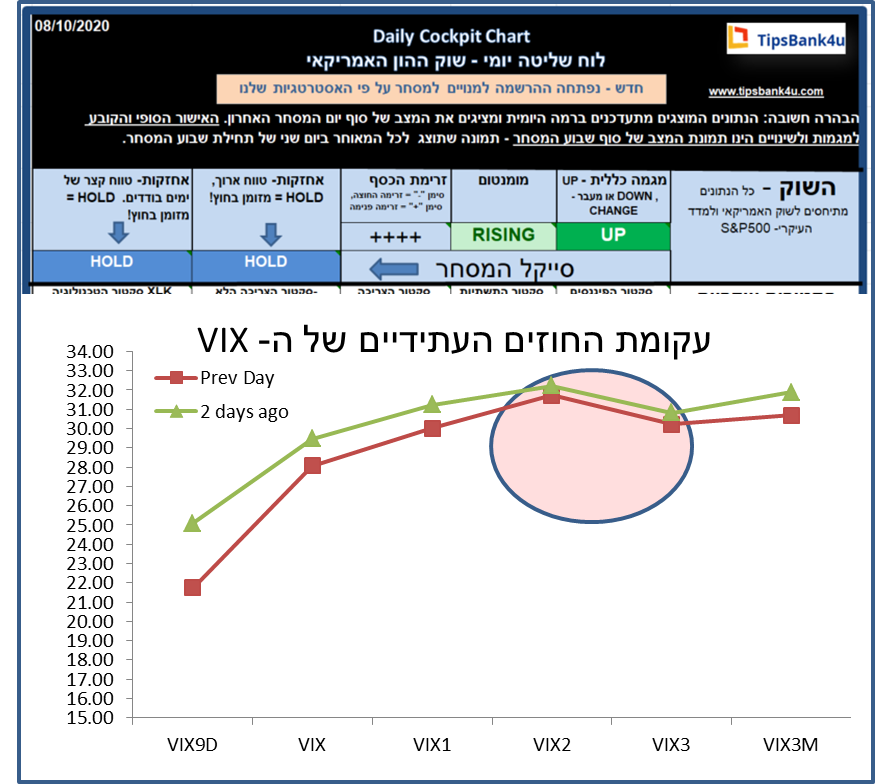Click the red square marker at VIX
875x784 pixels.
[x=312, y=465]
